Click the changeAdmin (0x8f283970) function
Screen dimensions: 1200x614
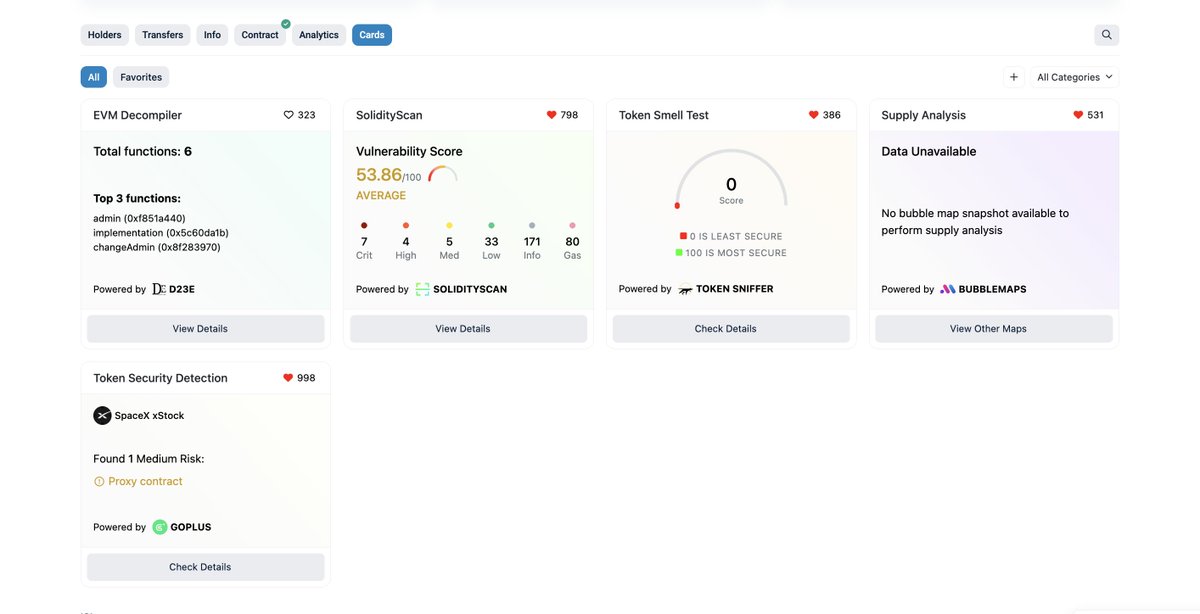(157, 247)
